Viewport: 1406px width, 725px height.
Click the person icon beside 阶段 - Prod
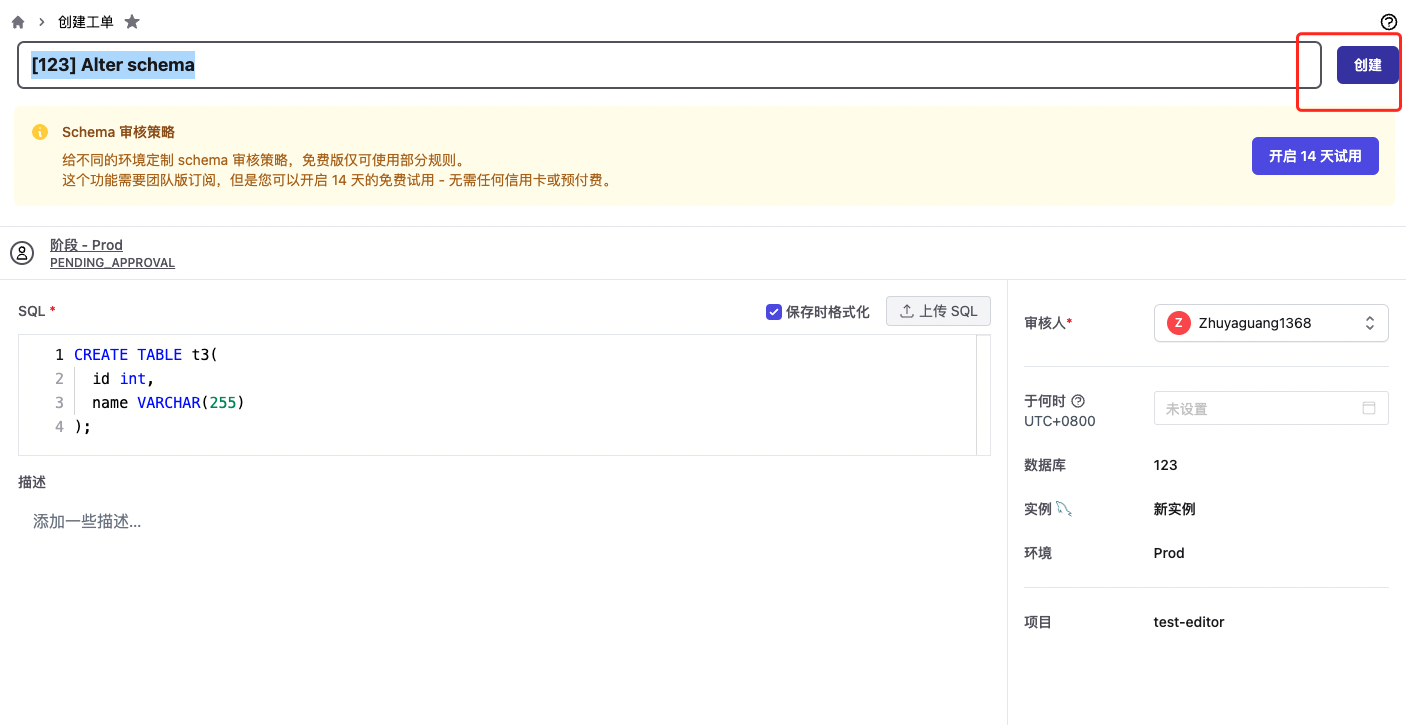pyautogui.click(x=22, y=253)
